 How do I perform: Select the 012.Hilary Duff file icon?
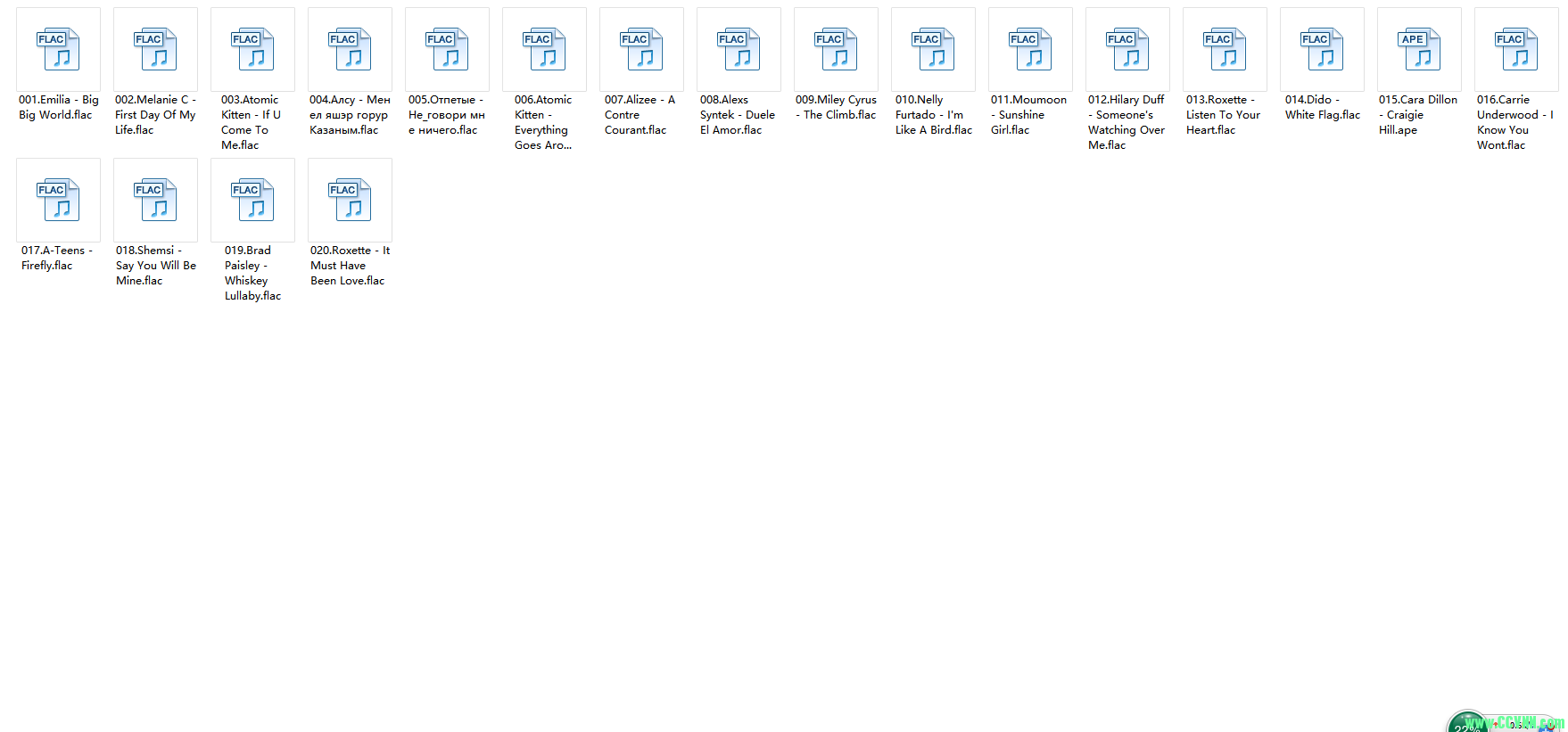click(1127, 49)
